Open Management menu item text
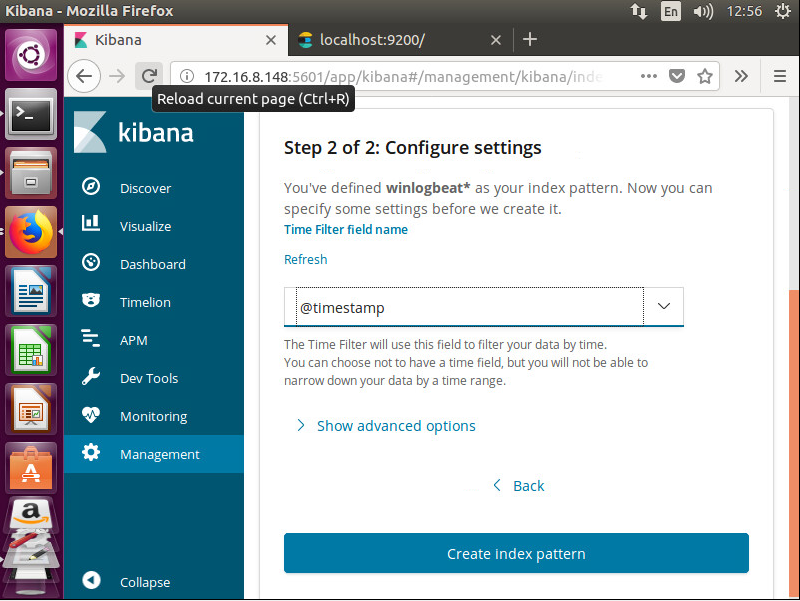The height and width of the screenshot is (601, 800). pyautogui.click(x=160, y=455)
